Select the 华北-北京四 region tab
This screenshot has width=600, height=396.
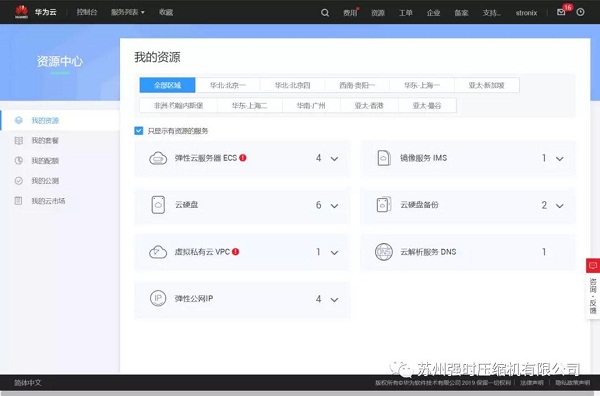pos(292,85)
